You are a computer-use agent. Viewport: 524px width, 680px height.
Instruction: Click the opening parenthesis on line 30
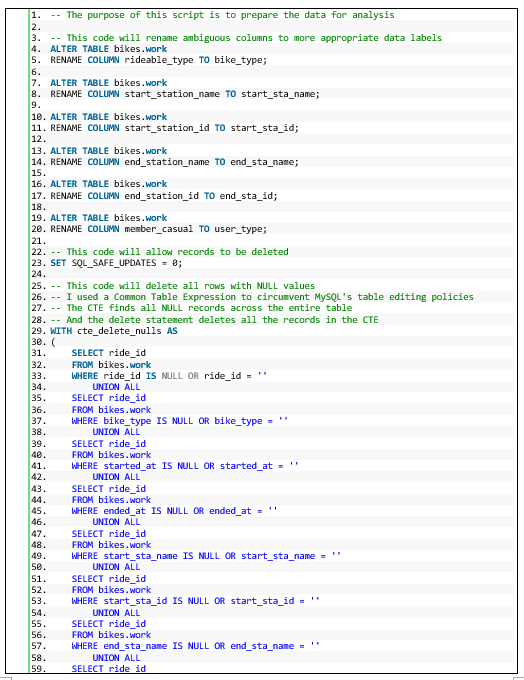pos(53,342)
